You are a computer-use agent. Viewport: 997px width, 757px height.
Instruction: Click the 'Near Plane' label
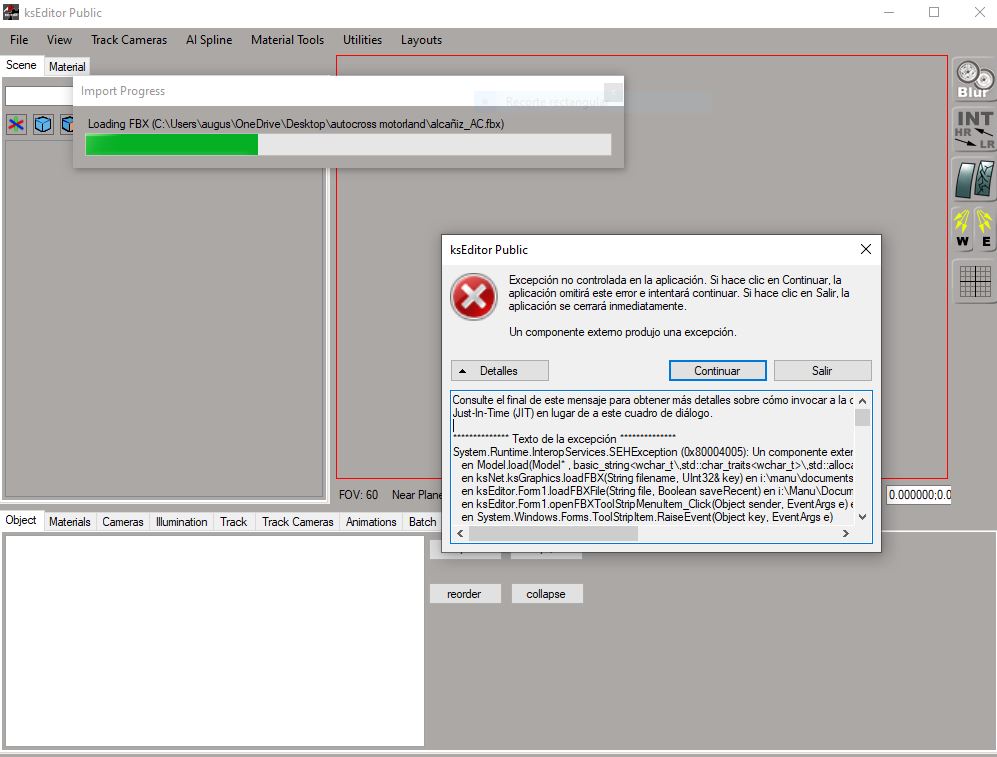point(417,494)
